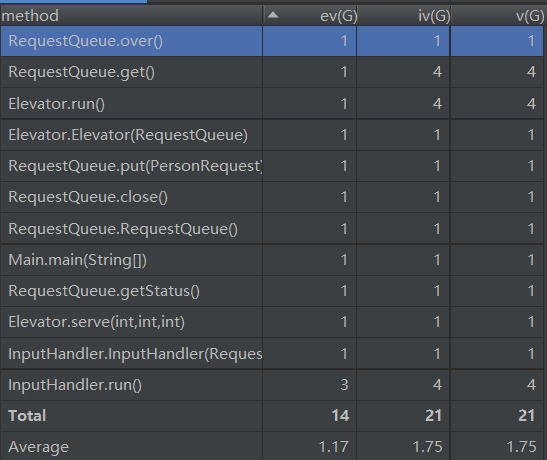
Task: Click Total iv(G) value 21
Action: [433, 416]
